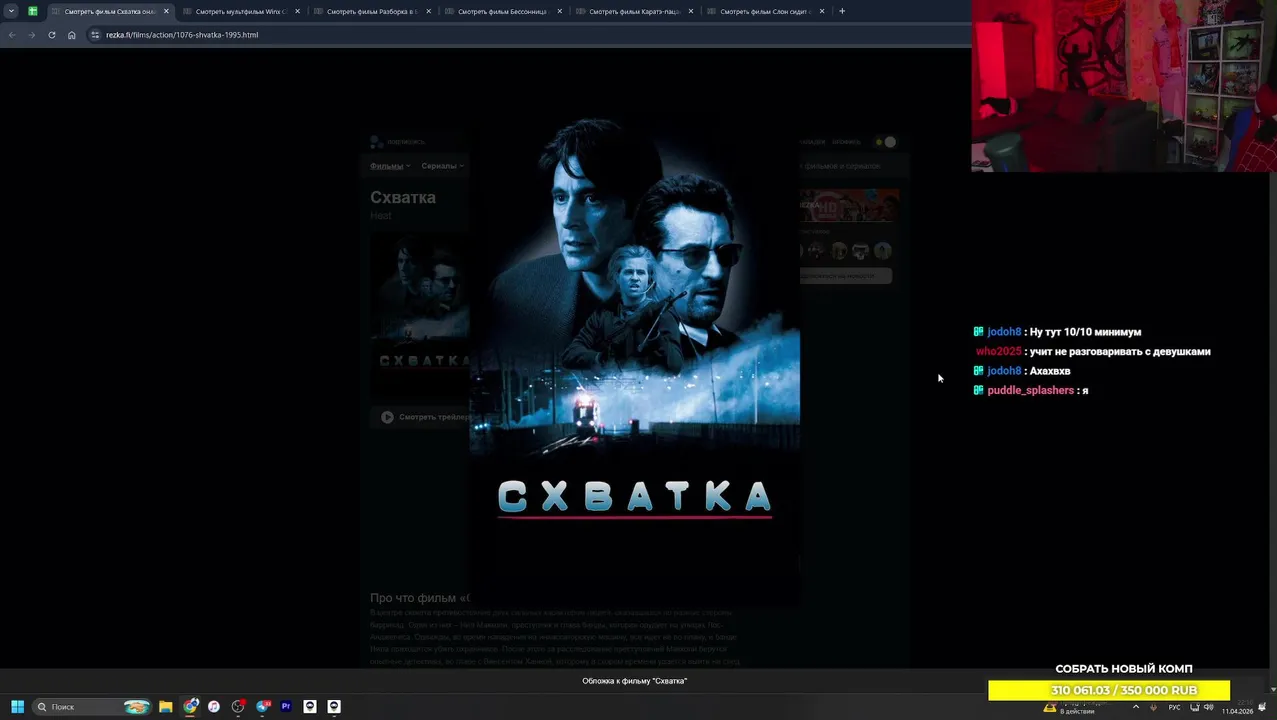The height and width of the screenshot is (720, 1277).
Task: Toggle the site theme switch
Action: pos(885,142)
